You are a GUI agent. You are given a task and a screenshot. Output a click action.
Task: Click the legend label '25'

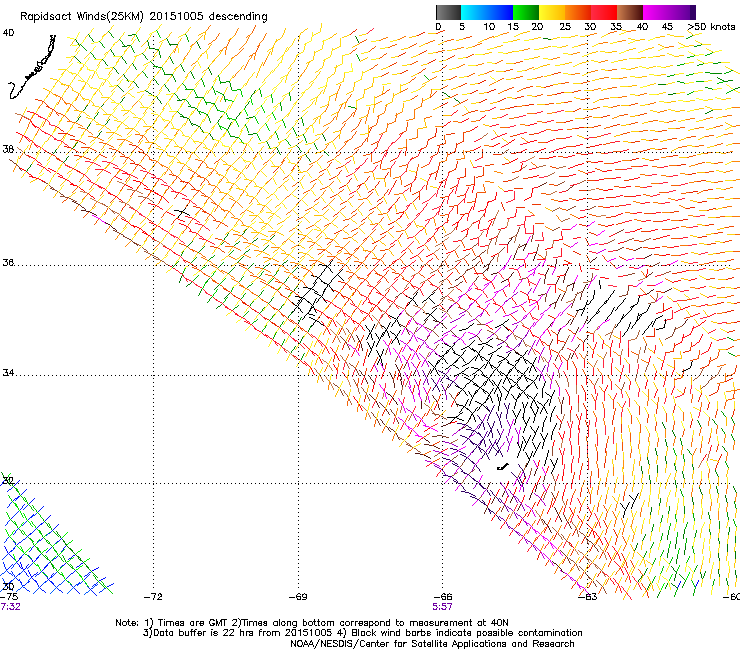click(565, 27)
